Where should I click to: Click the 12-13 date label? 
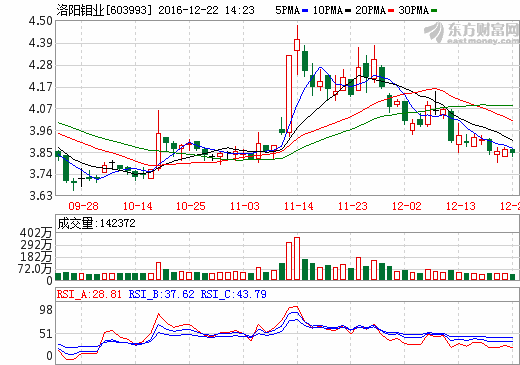tap(461, 206)
